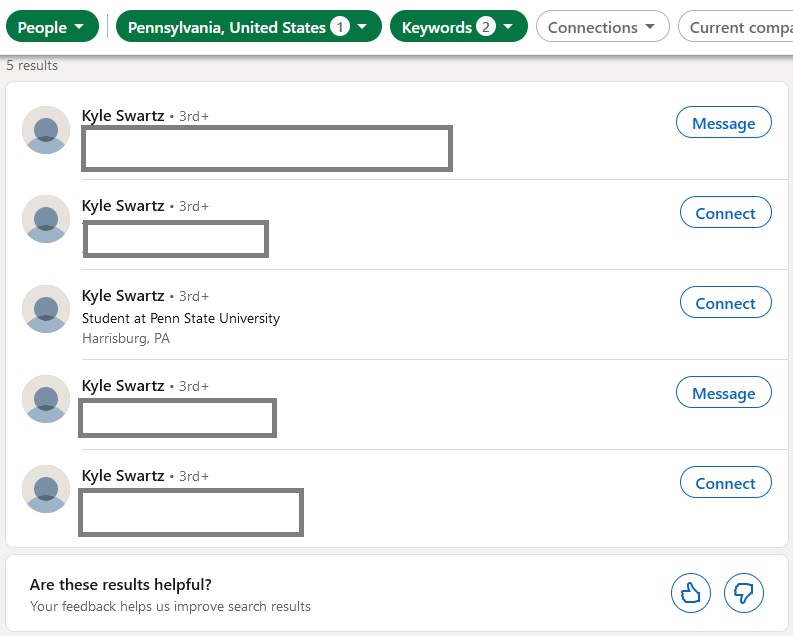Open fourth Kyle Swartz profile avatar

[x=46, y=399]
